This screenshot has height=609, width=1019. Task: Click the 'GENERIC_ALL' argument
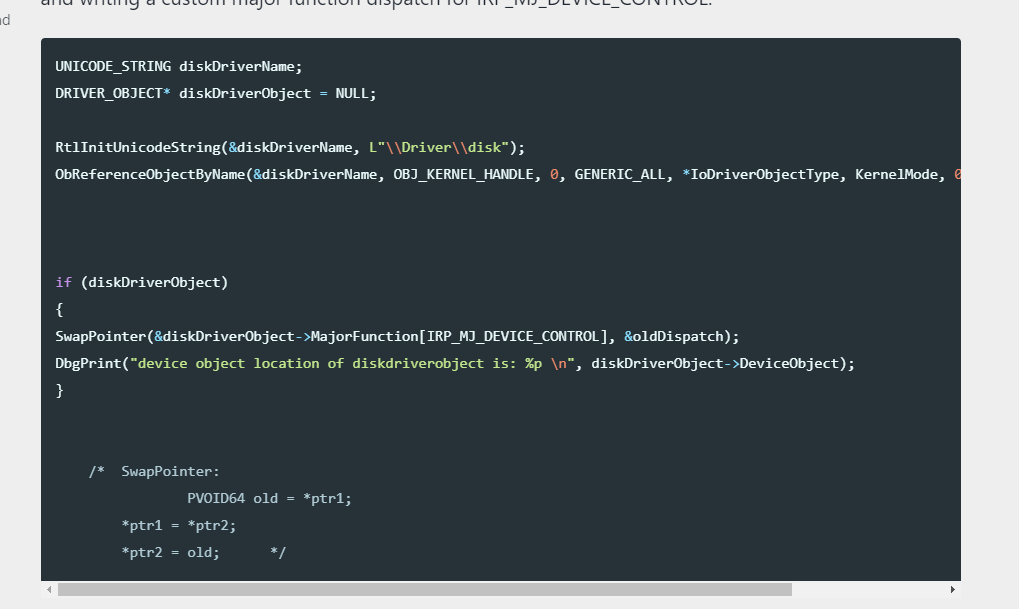(619, 175)
